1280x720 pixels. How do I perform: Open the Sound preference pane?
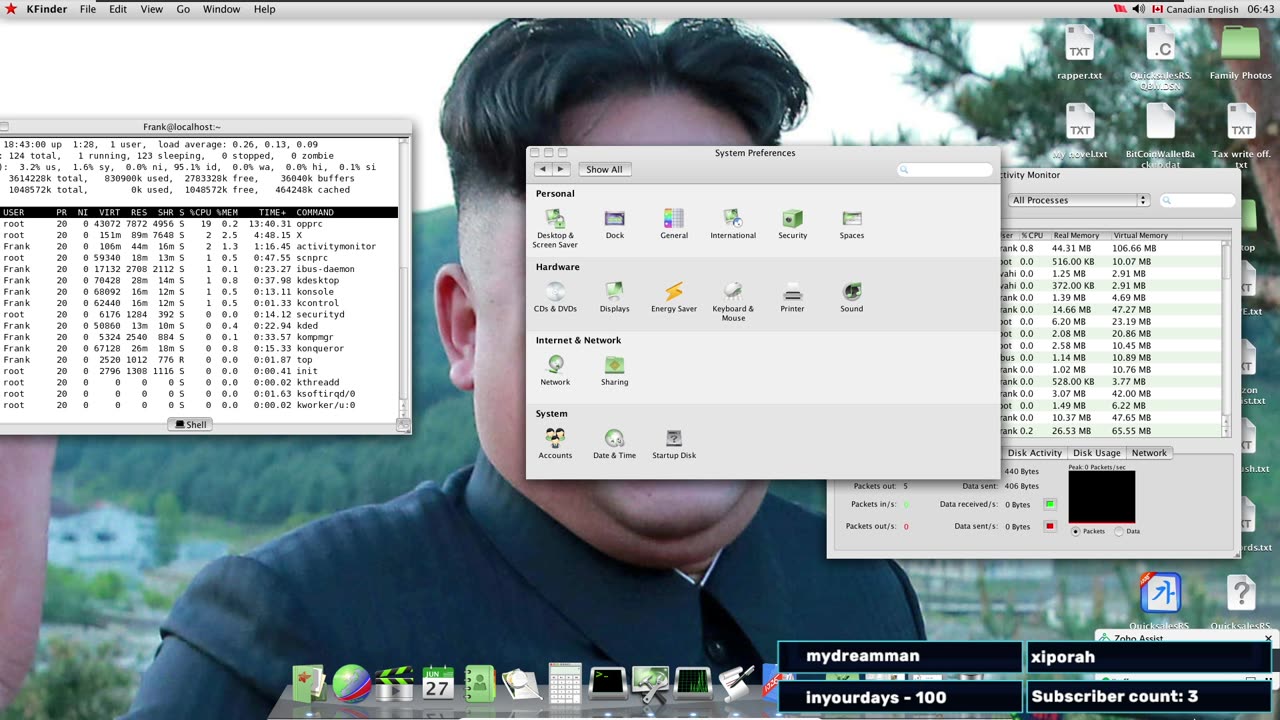(x=852, y=297)
